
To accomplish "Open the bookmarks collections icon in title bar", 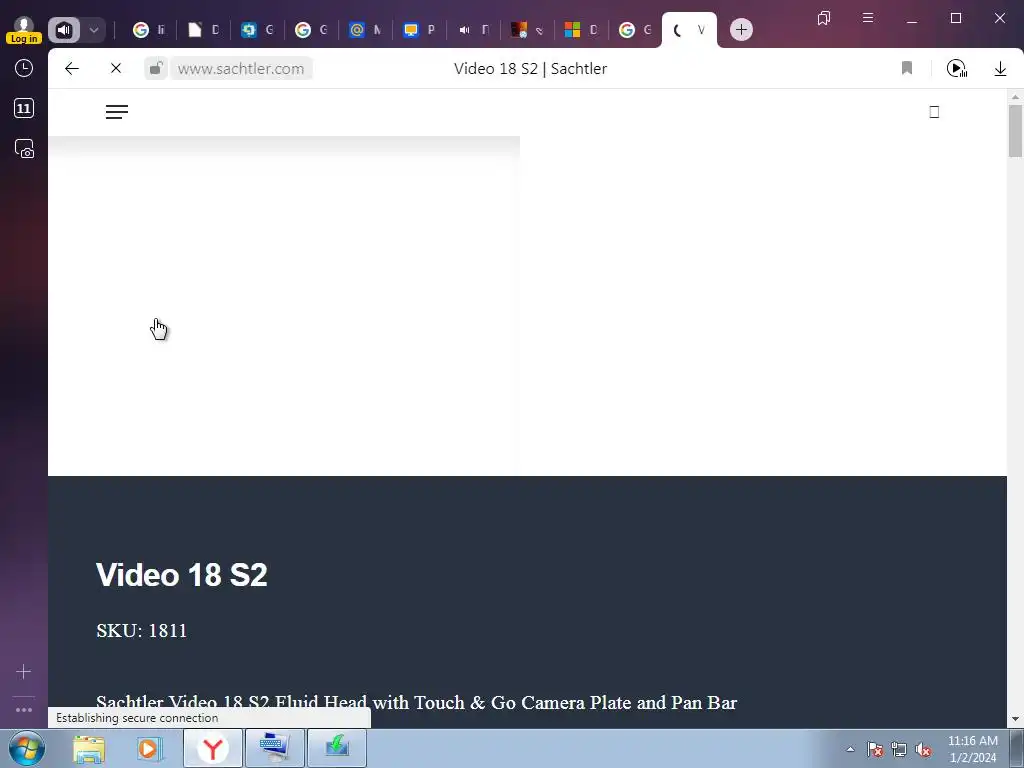I will [x=824, y=18].
